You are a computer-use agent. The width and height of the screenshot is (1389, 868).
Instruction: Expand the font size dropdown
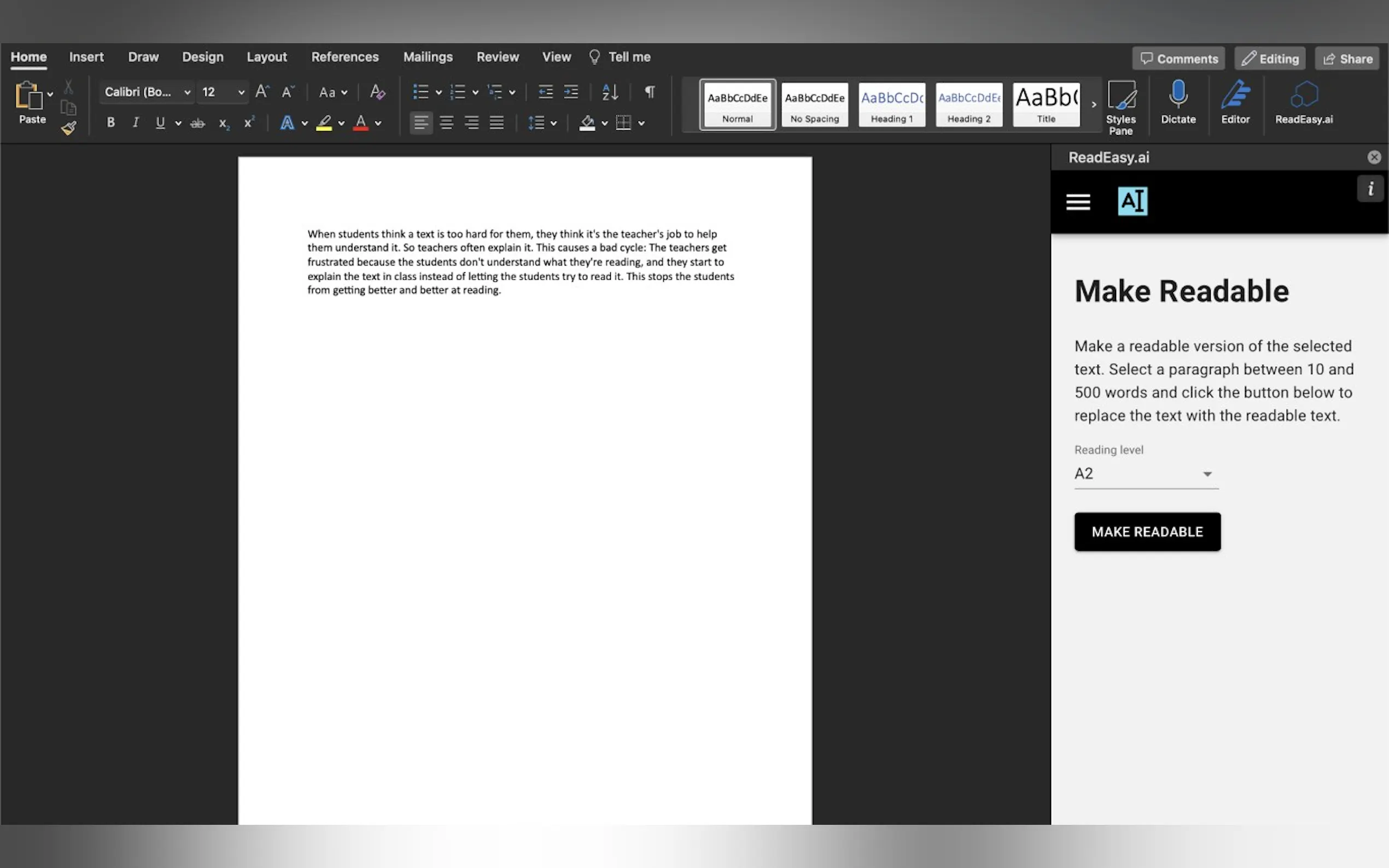[x=241, y=92]
